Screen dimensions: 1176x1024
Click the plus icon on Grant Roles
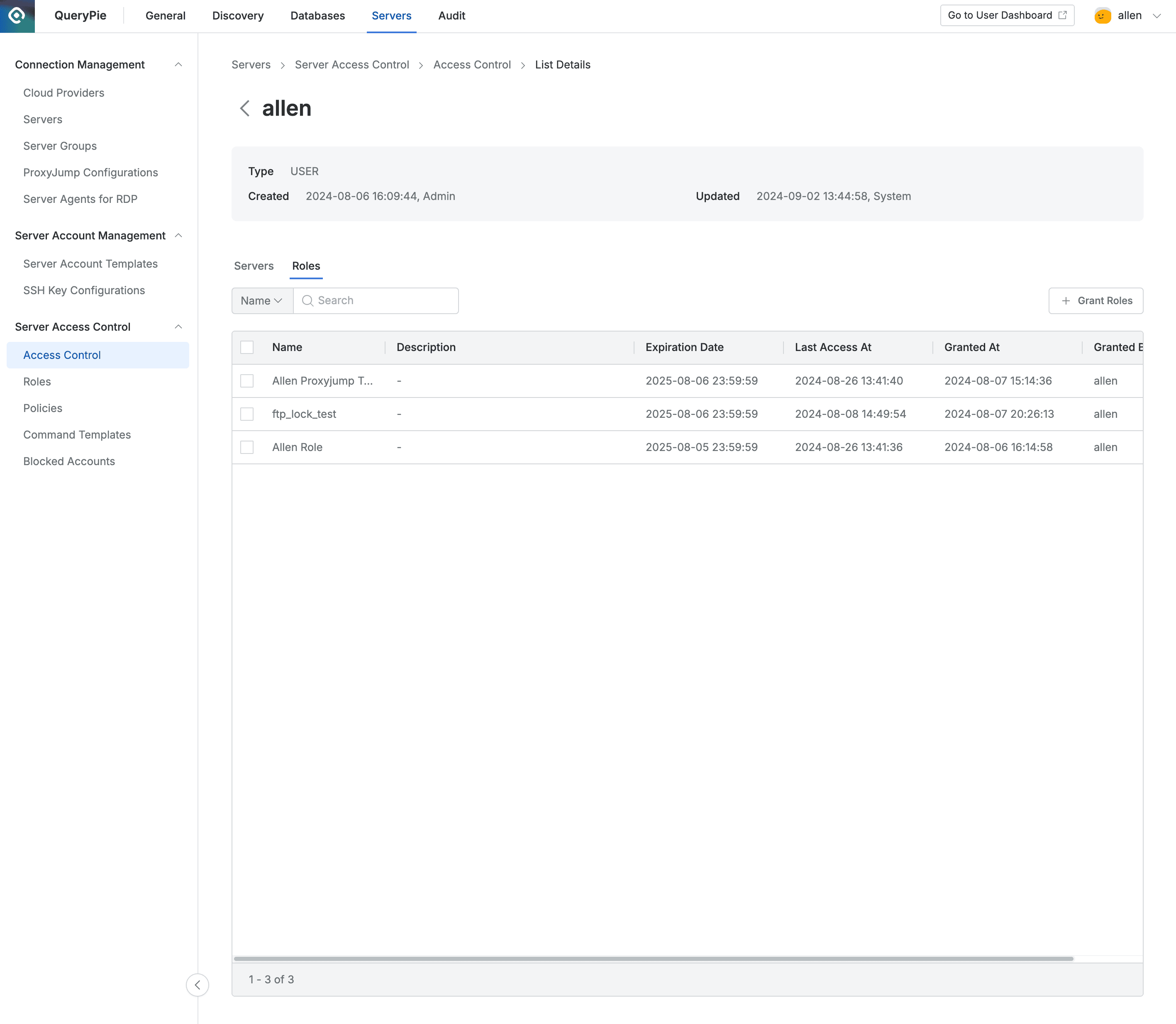[x=1065, y=300]
